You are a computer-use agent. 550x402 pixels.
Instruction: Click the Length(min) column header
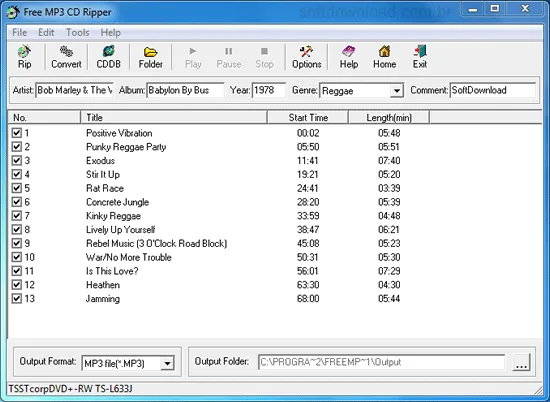[x=389, y=118]
